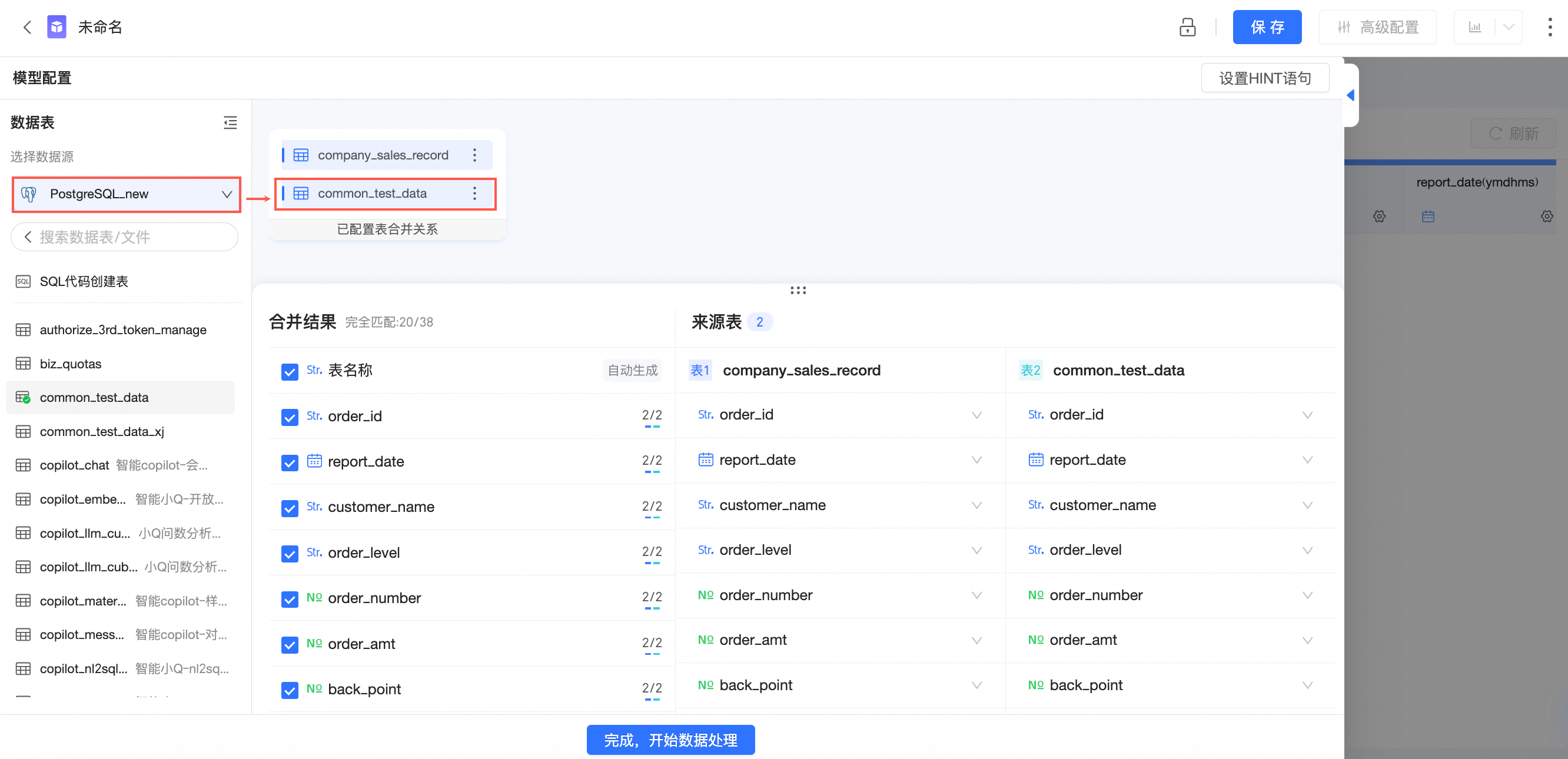Viewport: 1568px width, 759px height.
Task: Click the vertical three-dot menu at top right
Action: point(1549,28)
